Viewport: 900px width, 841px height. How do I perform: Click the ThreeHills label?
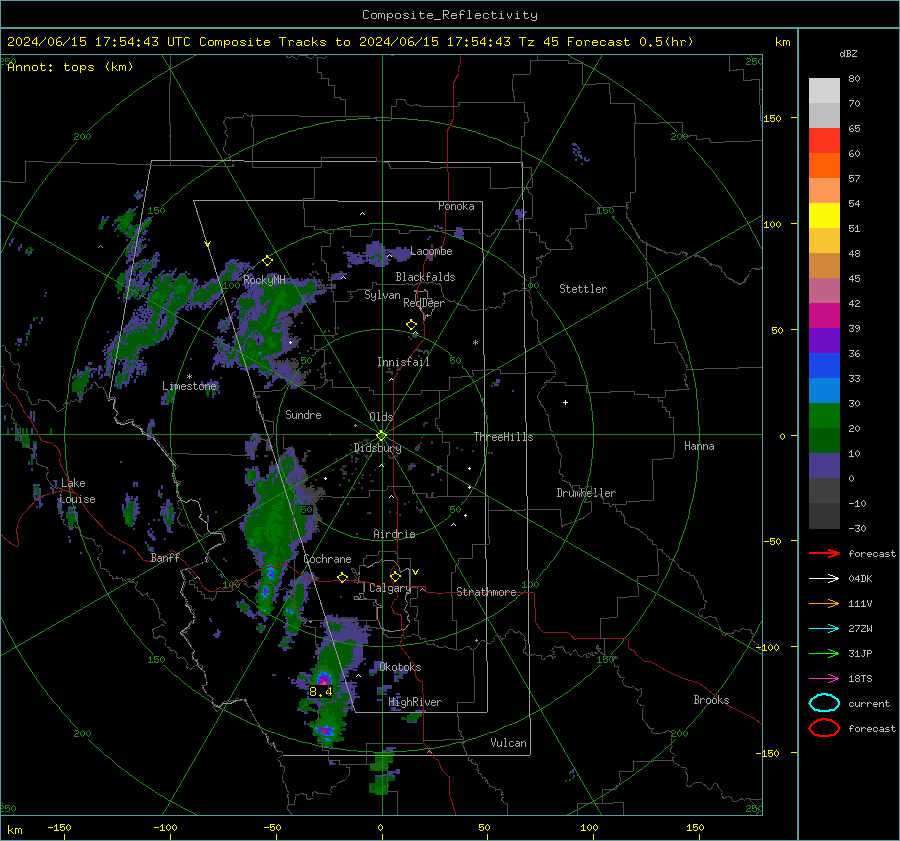click(x=503, y=437)
